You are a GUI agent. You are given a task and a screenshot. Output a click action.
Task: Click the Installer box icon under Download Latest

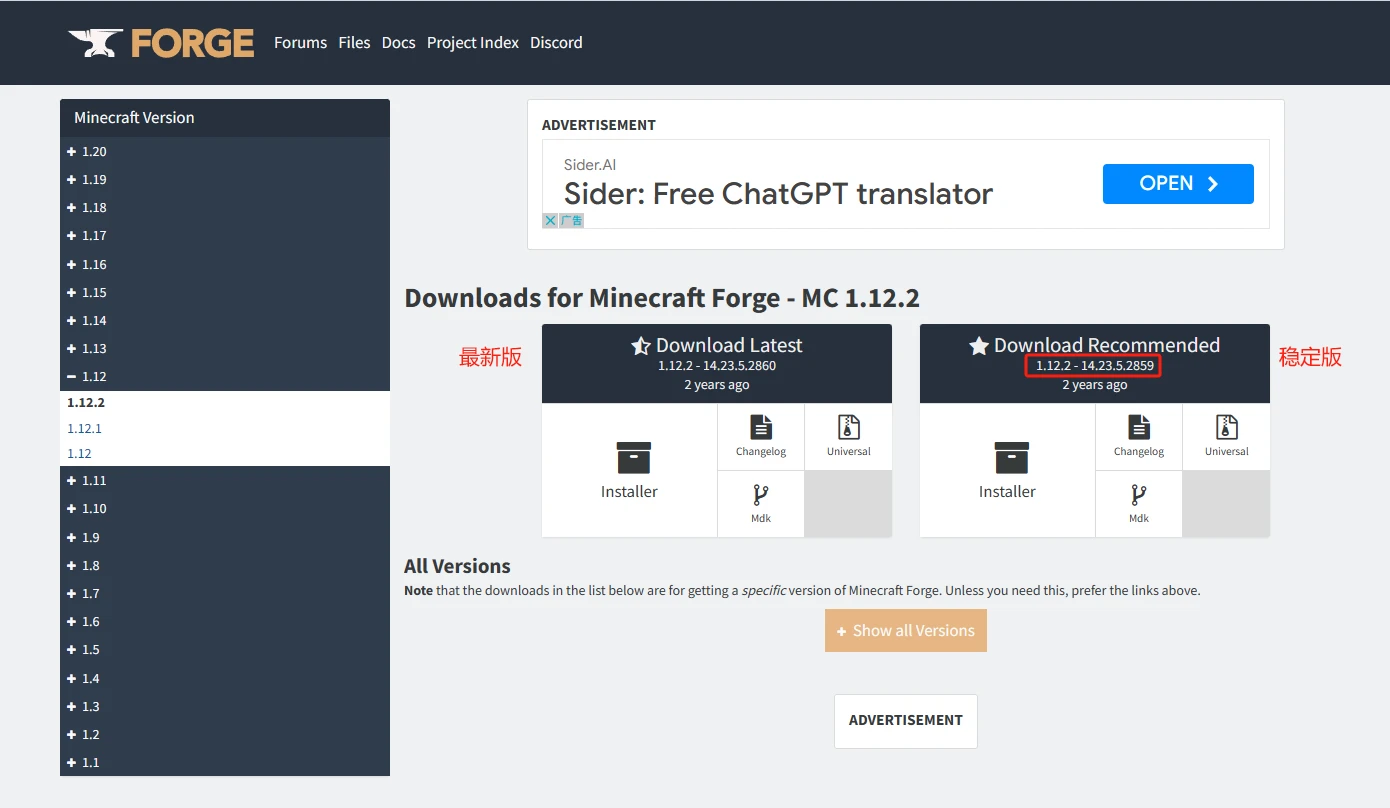coord(634,458)
